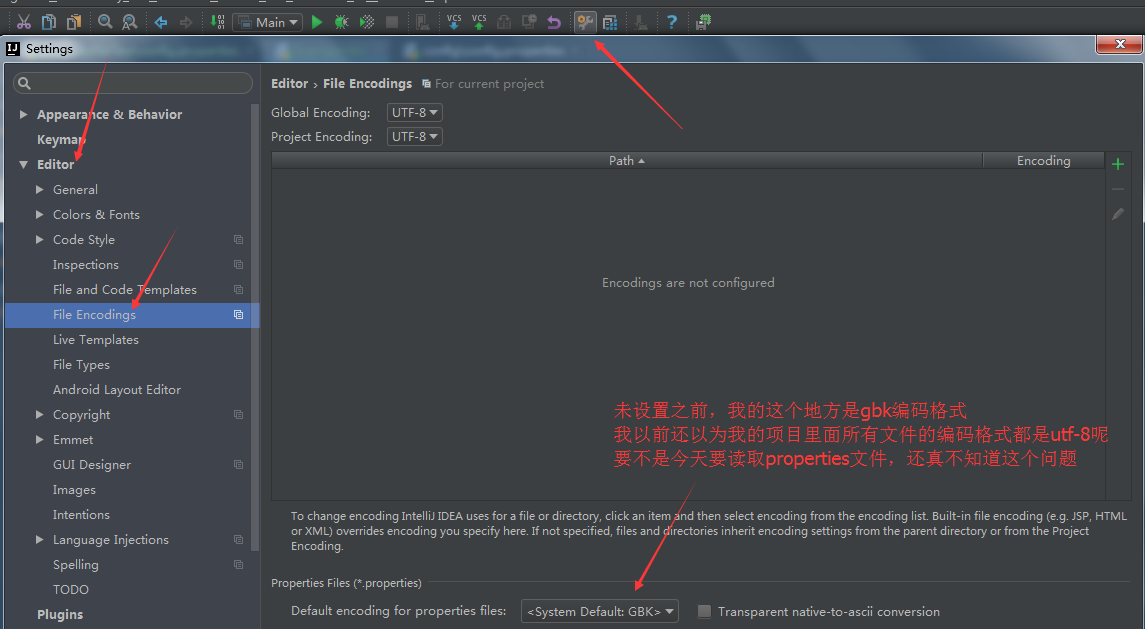The width and height of the screenshot is (1145, 629).
Task: Click the Make Project binary-arrow icon
Action: pyautogui.click(x=218, y=22)
